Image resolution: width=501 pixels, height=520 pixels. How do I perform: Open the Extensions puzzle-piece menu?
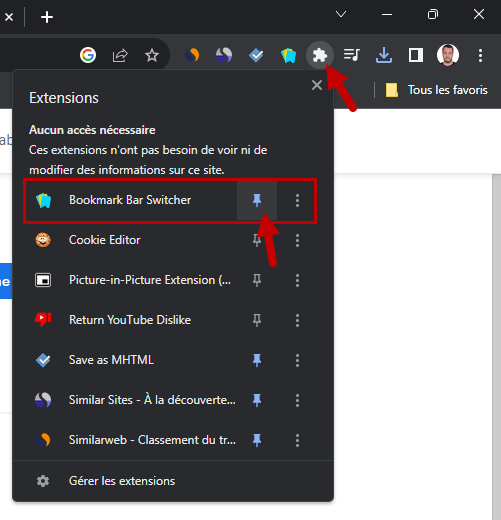(320, 55)
